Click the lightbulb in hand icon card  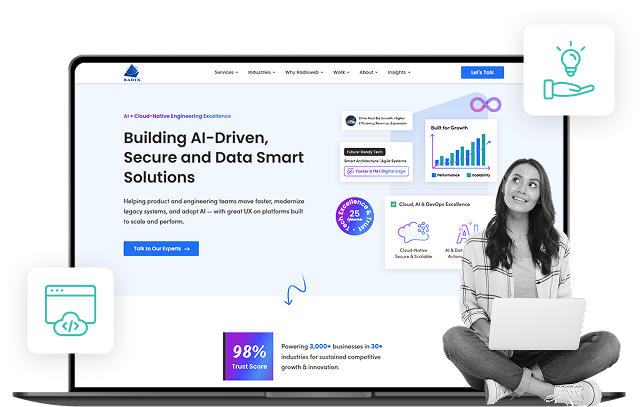point(569,70)
